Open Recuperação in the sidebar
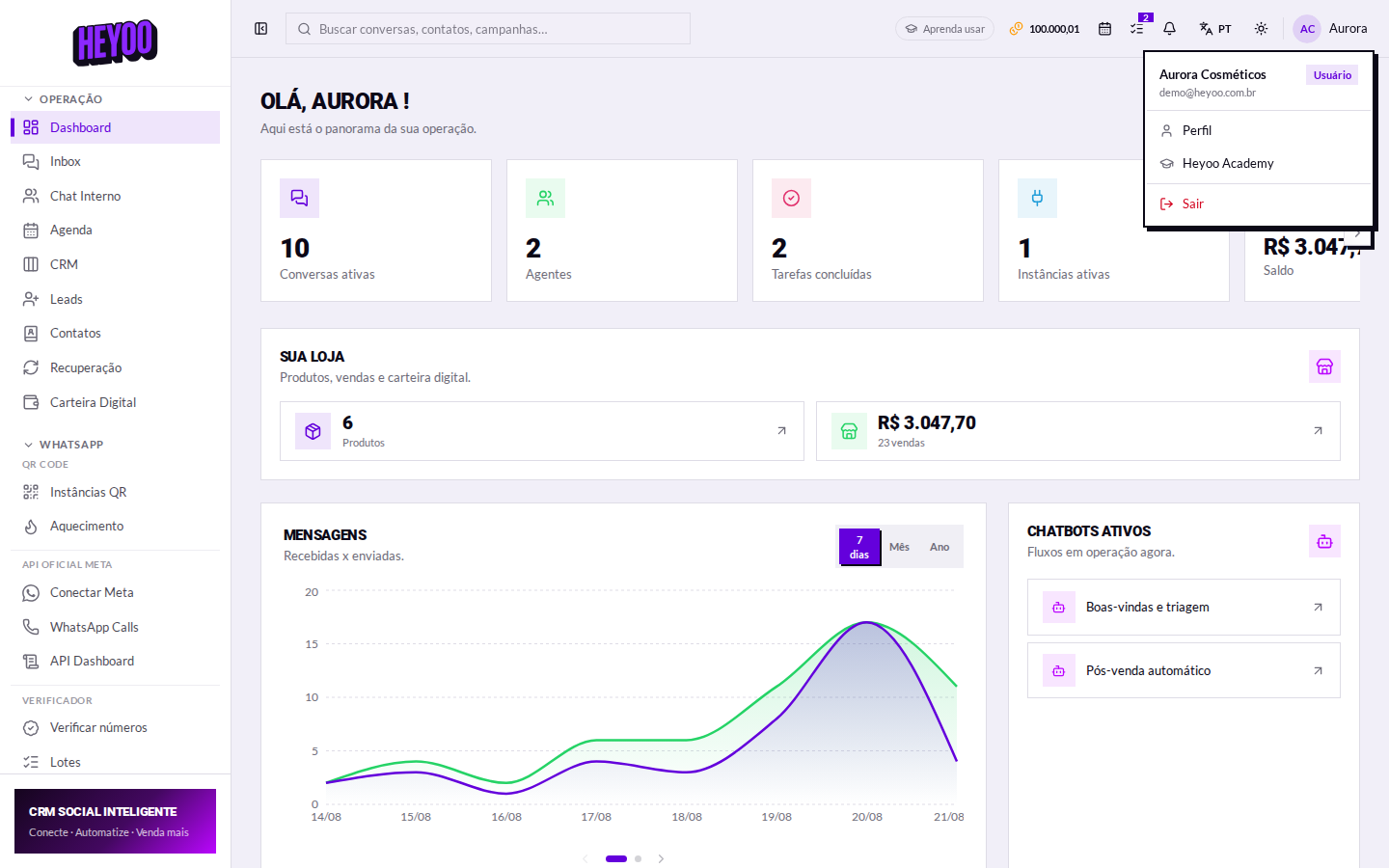Image resolution: width=1389 pixels, height=868 pixels. click(x=115, y=367)
